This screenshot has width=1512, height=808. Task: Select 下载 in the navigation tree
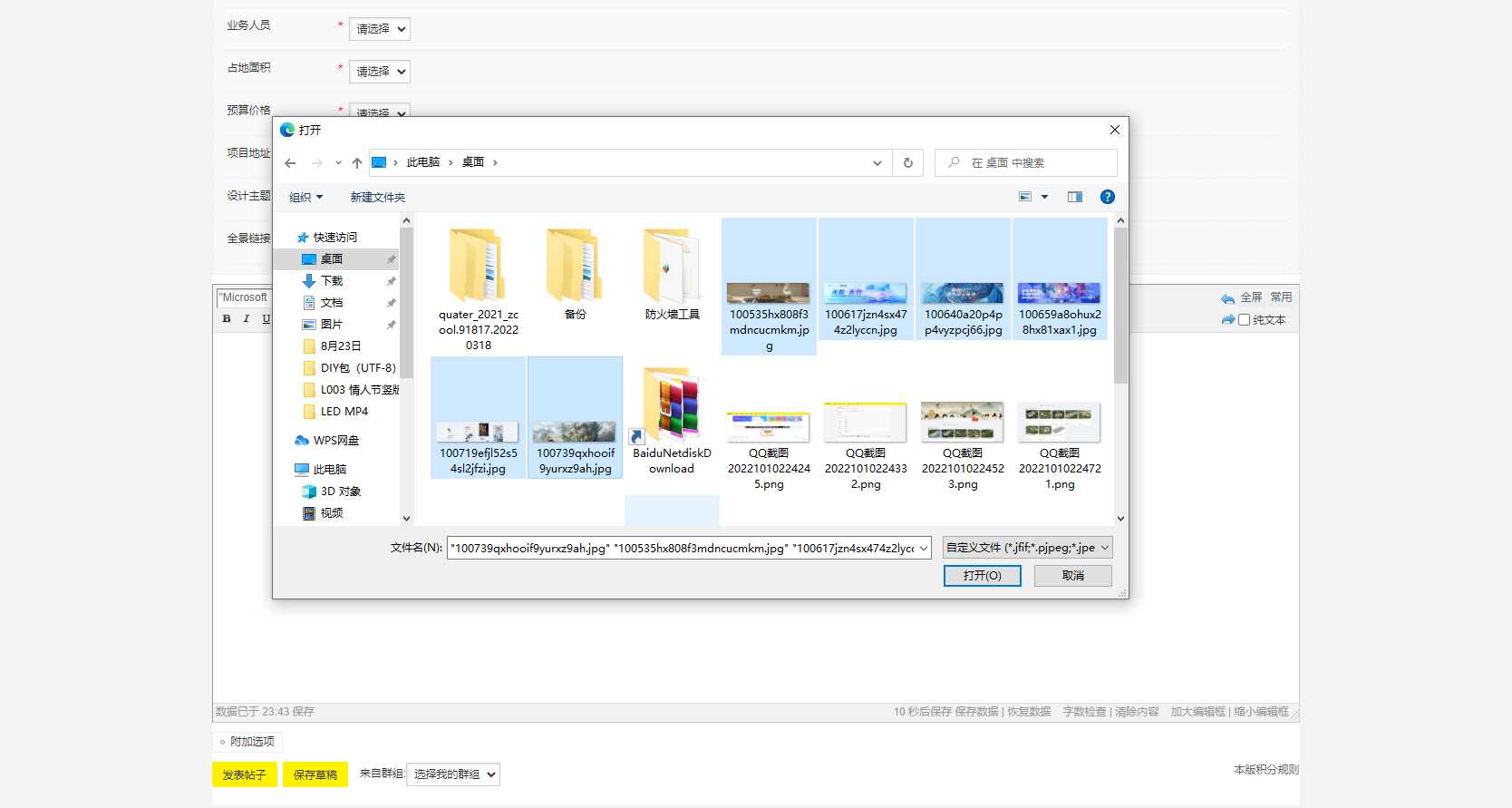point(332,281)
